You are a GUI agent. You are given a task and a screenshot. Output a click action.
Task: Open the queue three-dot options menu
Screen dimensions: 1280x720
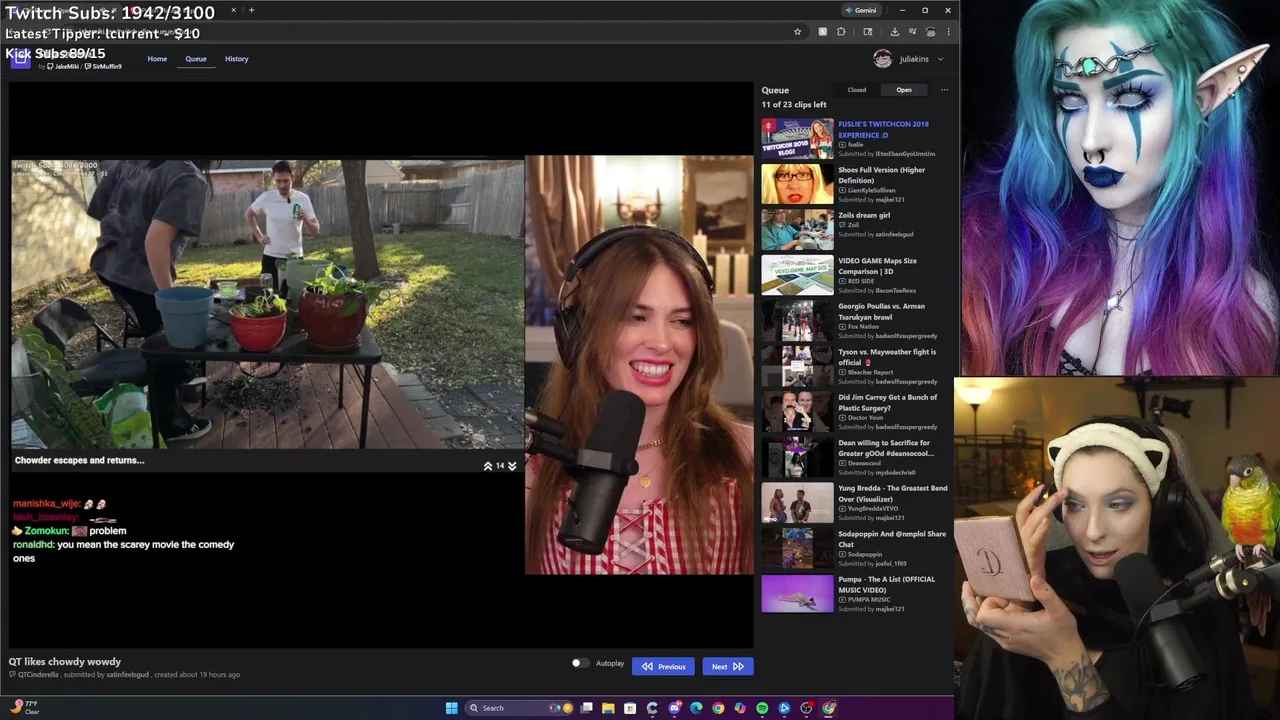point(944,90)
